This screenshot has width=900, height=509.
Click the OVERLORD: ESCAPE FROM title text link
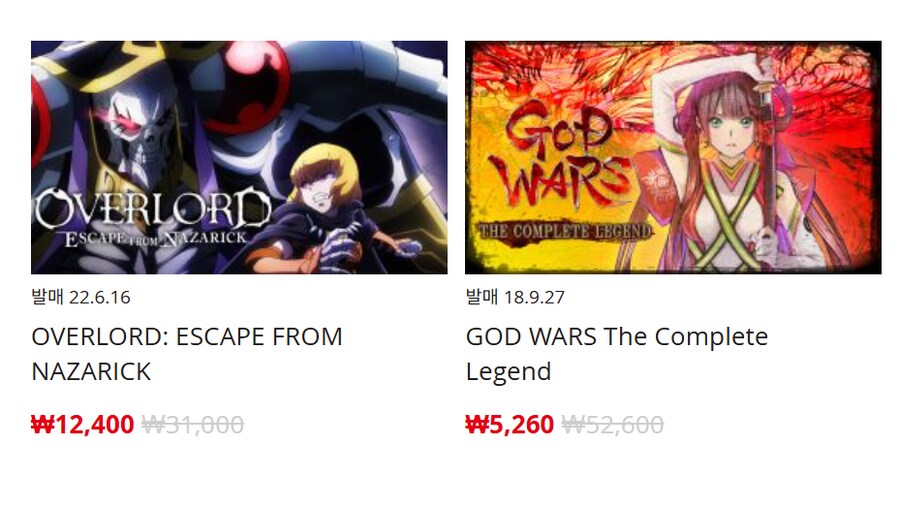[187, 353]
